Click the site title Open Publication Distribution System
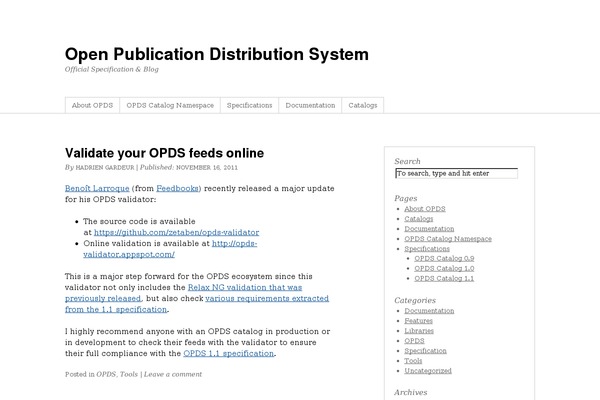 pos(217,54)
